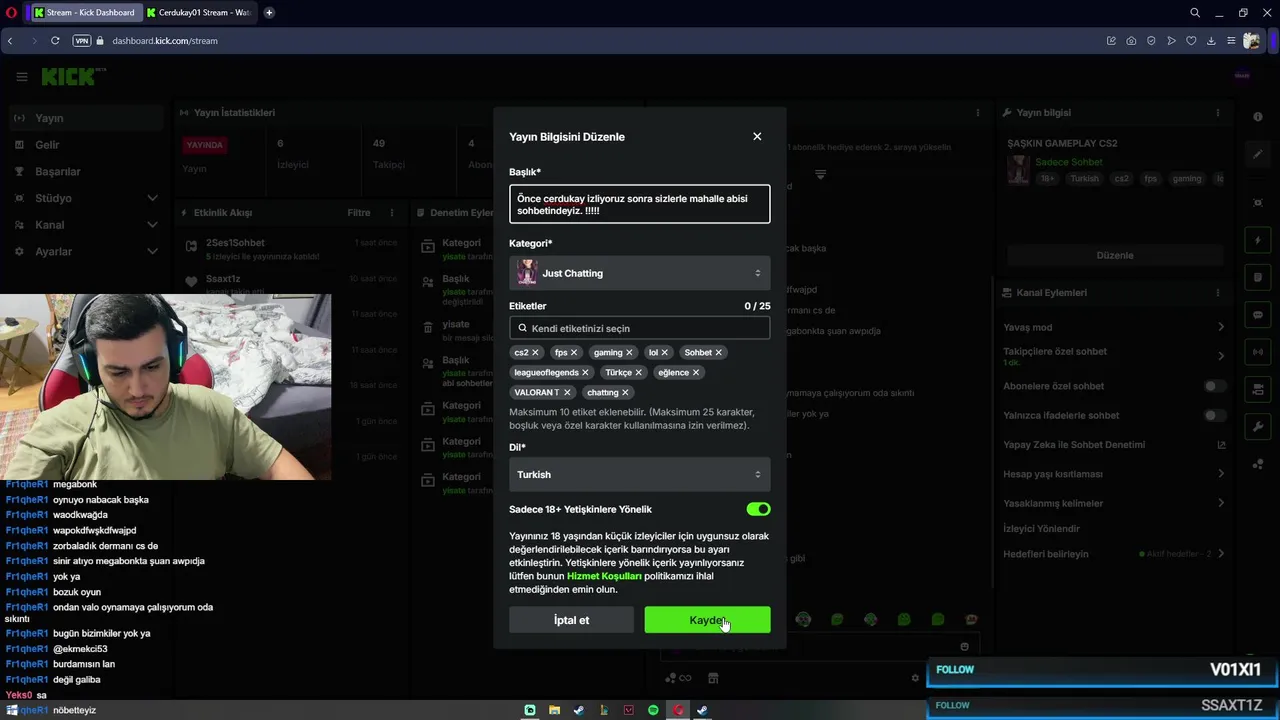
Task: Click the lightning bolt icon in right rail
Action: 1258,241
